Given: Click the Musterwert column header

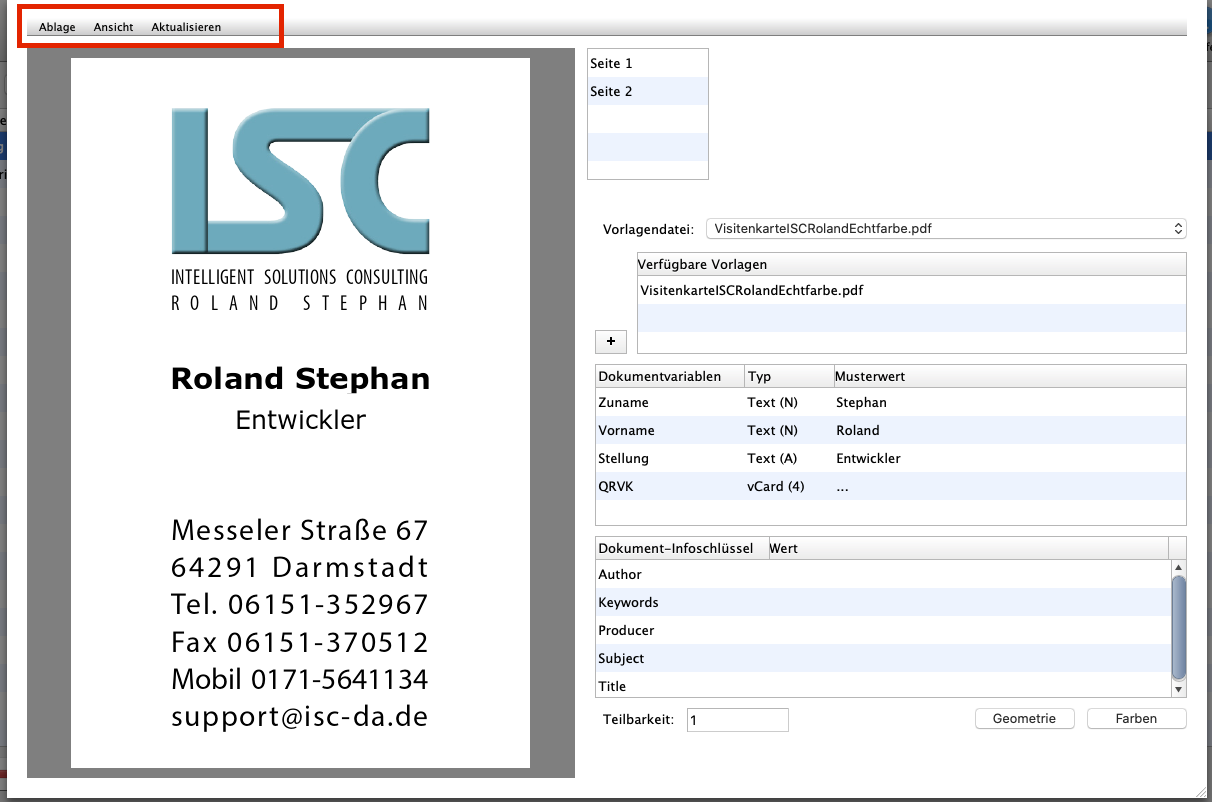Looking at the screenshot, I should 1010,376.
